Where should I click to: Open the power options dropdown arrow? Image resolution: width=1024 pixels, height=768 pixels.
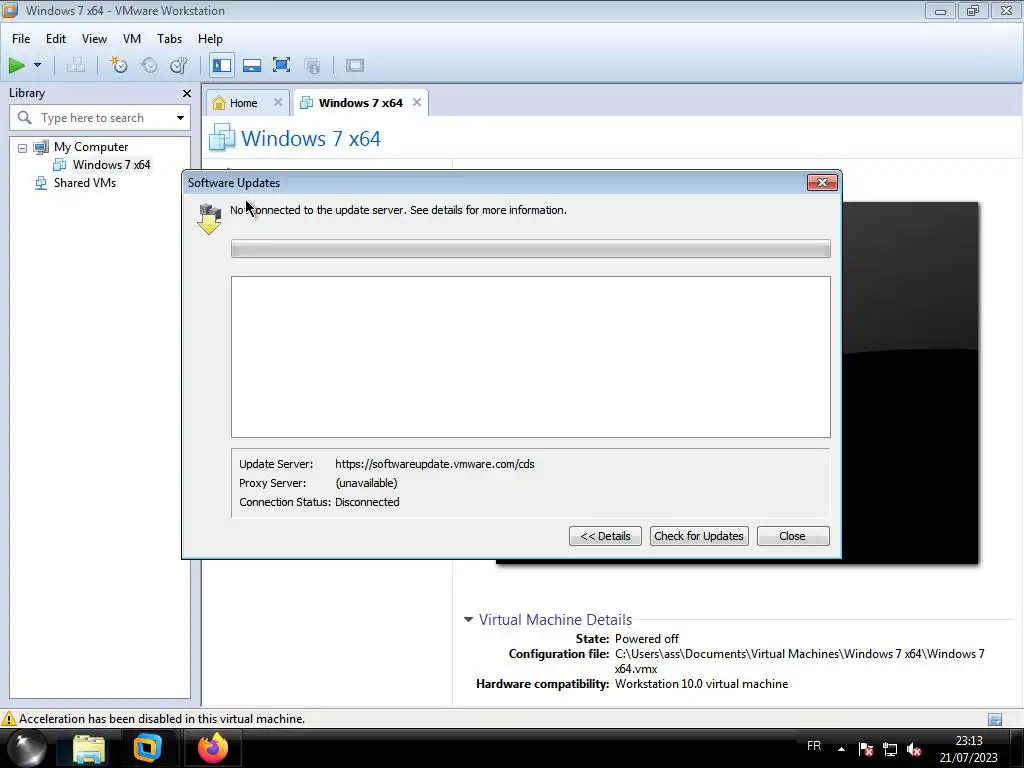[37, 65]
